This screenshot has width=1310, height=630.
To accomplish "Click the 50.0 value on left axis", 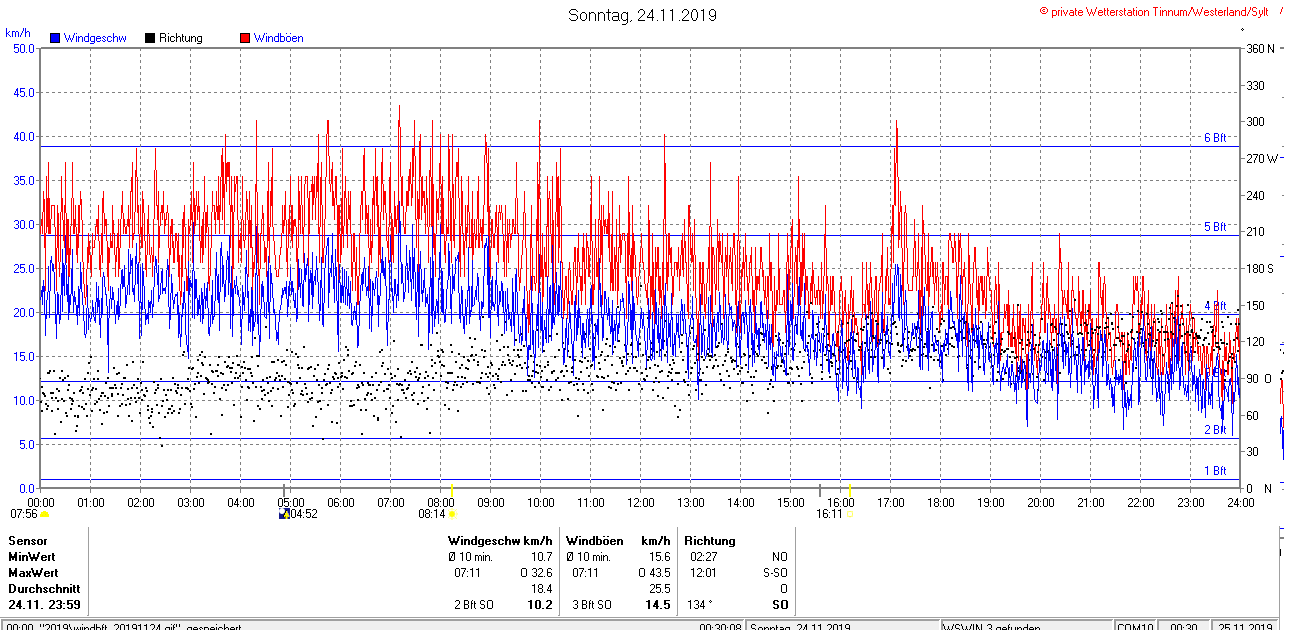I will pyautogui.click(x=24, y=48).
